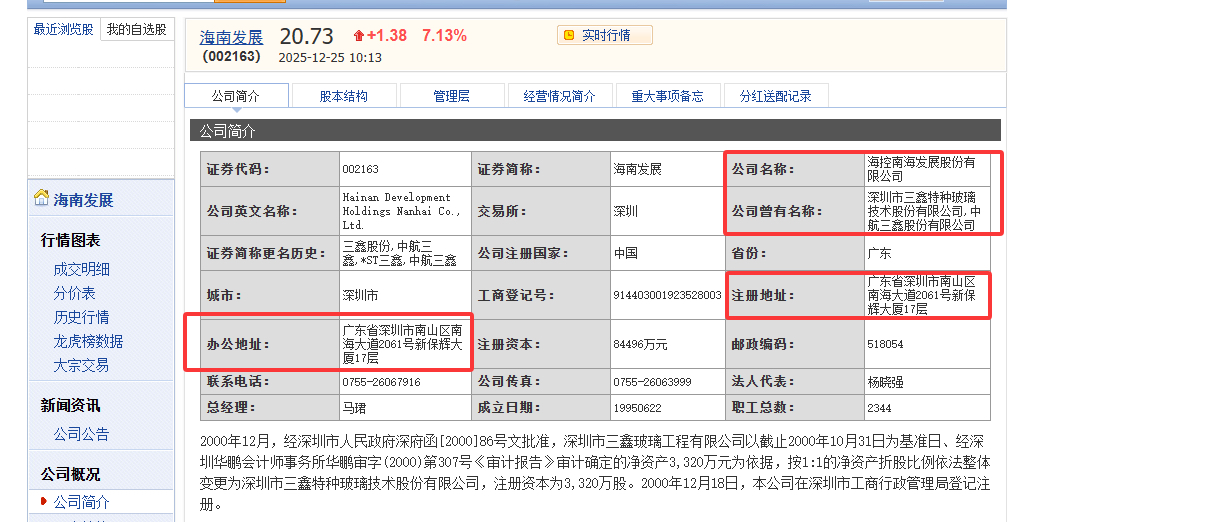Click English name Hainan Development Holdings Nanhai
This screenshot has height=522, width=1217.
401,211
